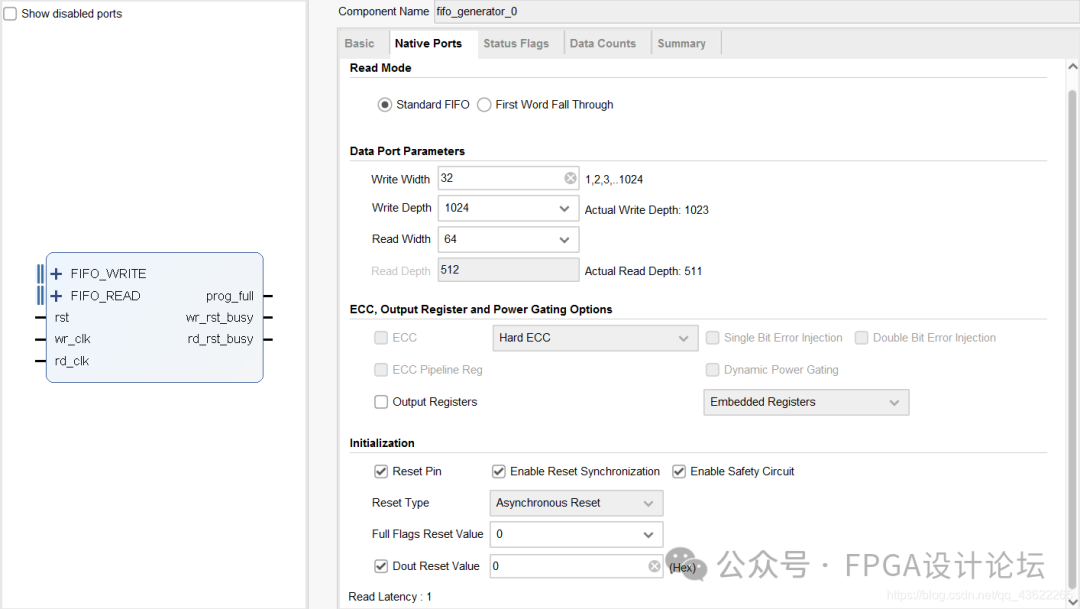Toggle Enable Reset Synchronization checkbox

(x=499, y=472)
